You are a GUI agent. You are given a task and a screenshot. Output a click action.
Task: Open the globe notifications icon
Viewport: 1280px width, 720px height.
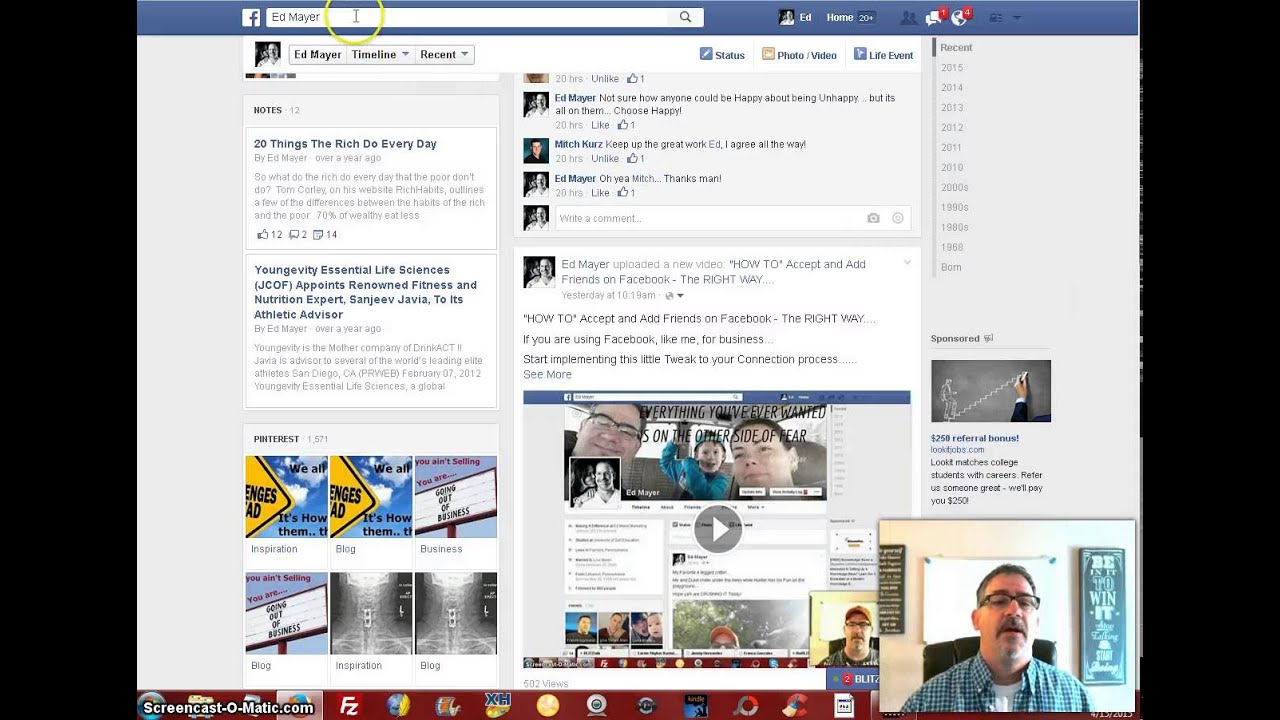[958, 18]
